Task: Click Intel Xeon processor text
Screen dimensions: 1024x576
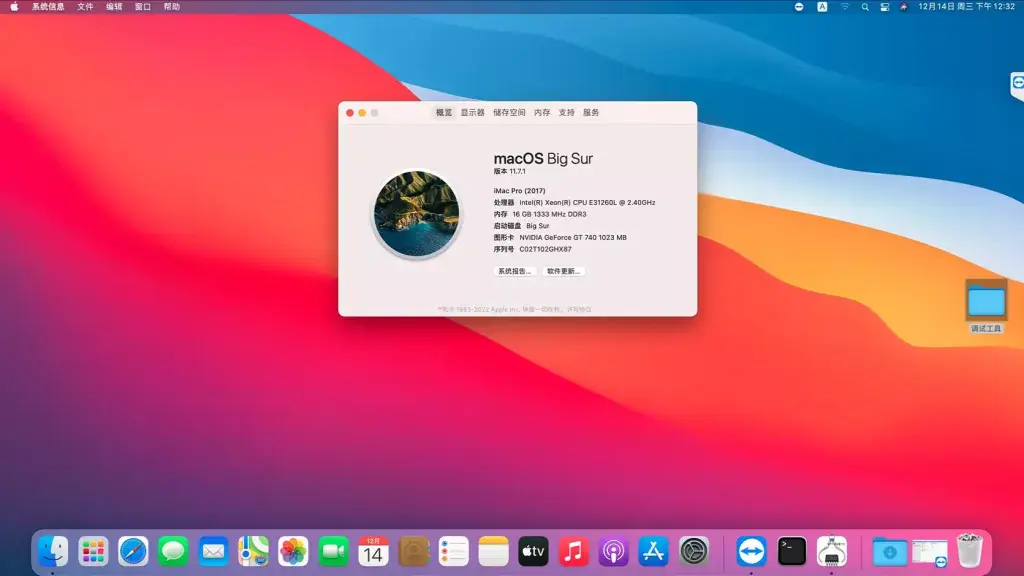Action: click(587, 202)
